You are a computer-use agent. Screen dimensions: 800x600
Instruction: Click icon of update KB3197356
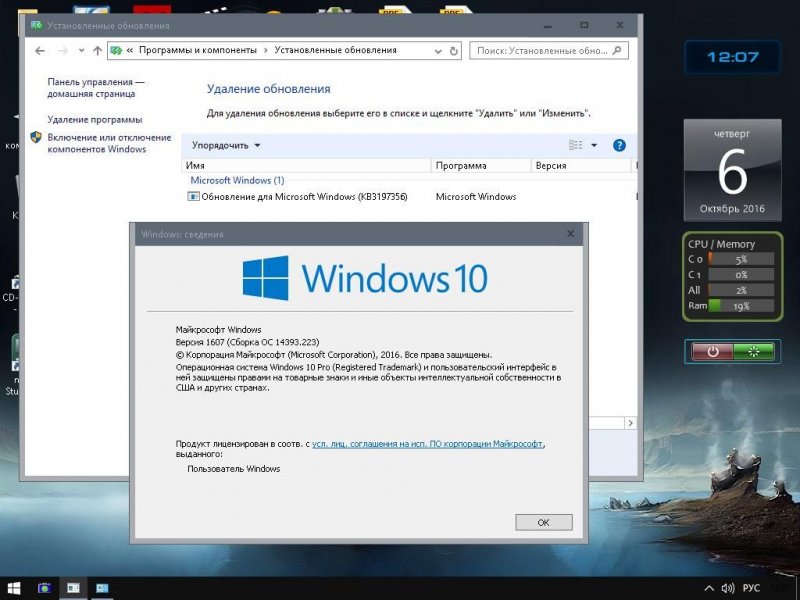tap(193, 196)
